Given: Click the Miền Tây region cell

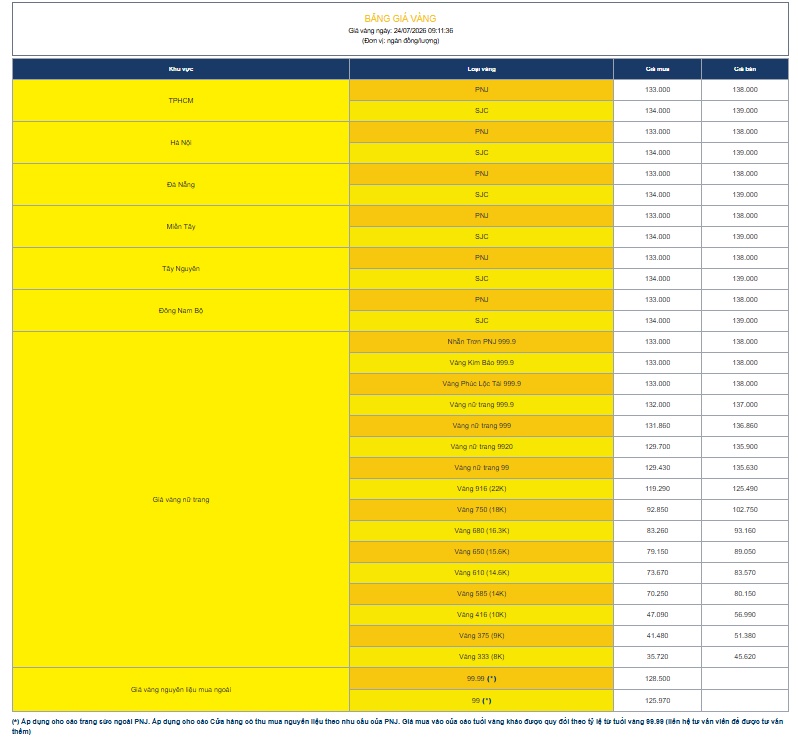Looking at the screenshot, I should (x=181, y=226).
